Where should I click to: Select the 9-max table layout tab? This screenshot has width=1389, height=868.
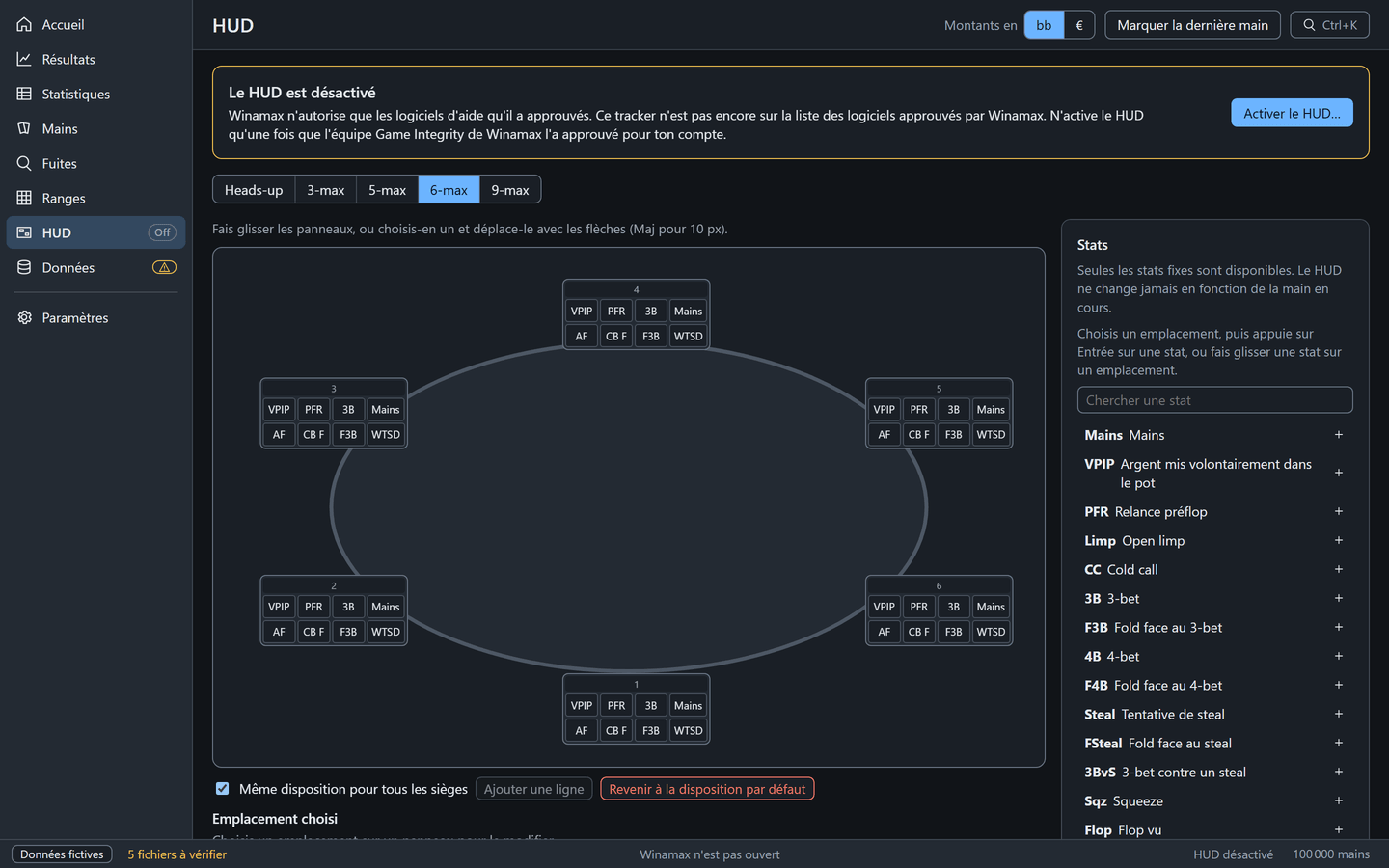[x=510, y=190]
